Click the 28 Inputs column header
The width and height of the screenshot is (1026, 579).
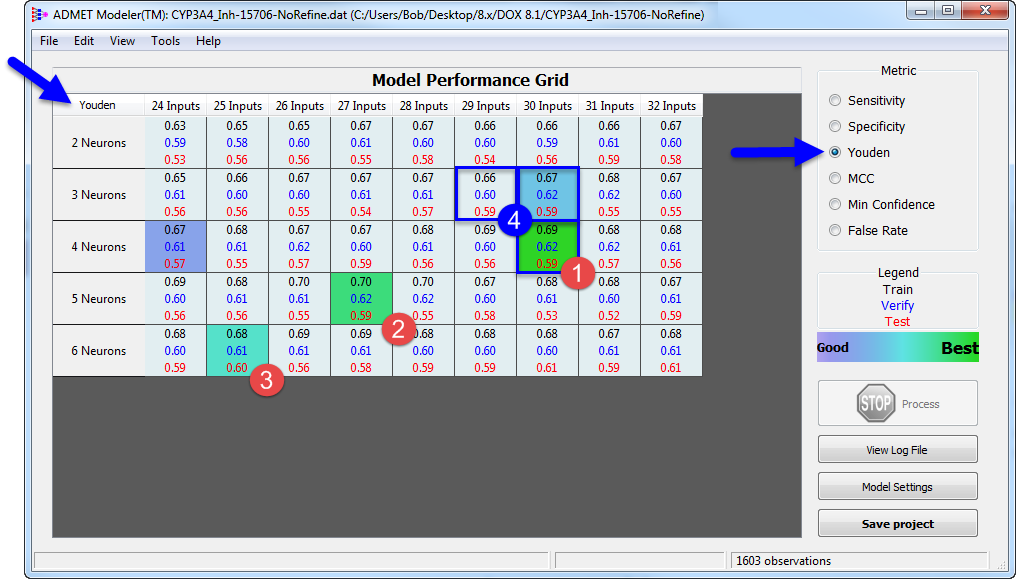423,105
